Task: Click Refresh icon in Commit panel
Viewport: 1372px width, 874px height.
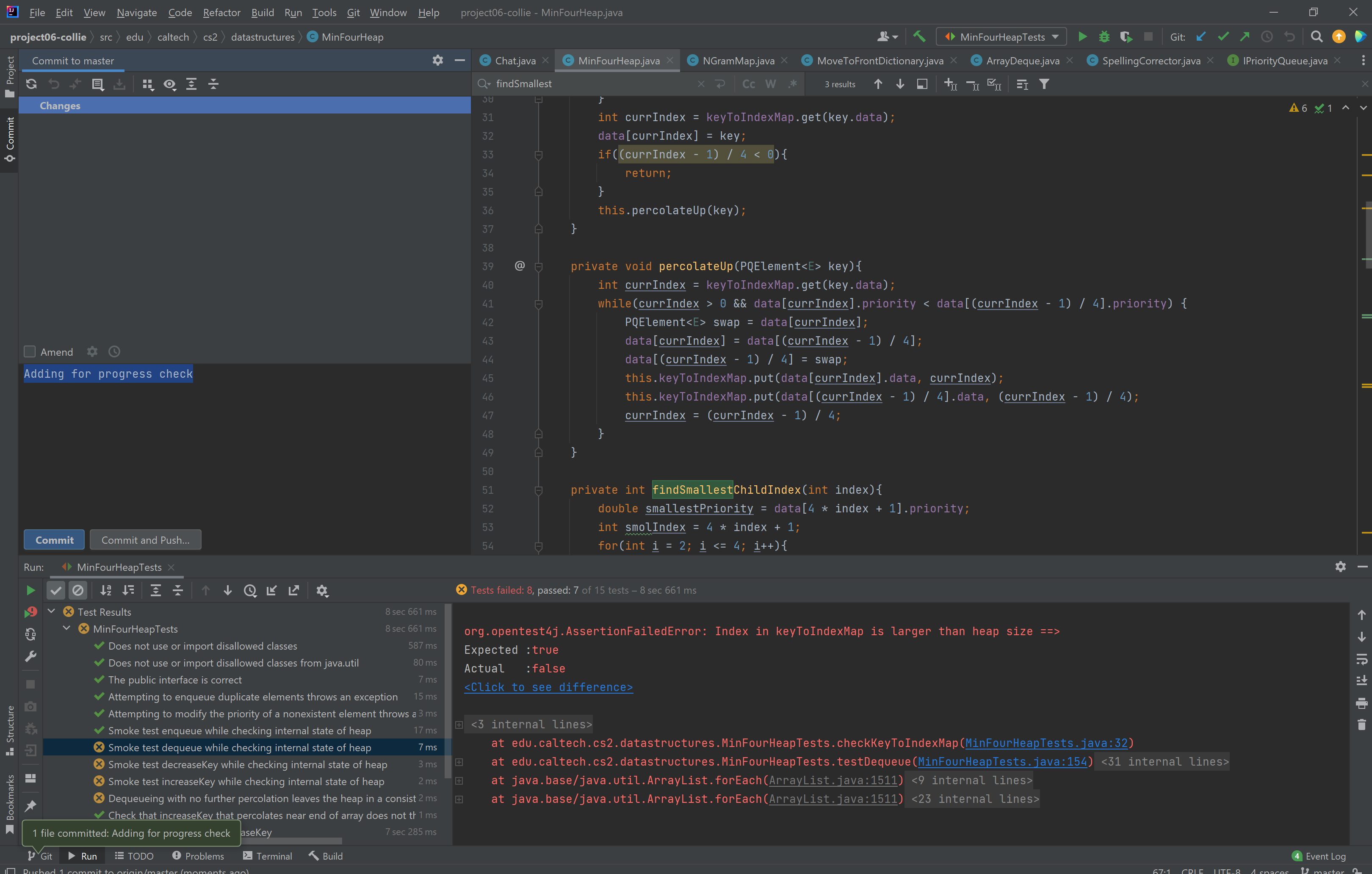Action: (x=31, y=84)
